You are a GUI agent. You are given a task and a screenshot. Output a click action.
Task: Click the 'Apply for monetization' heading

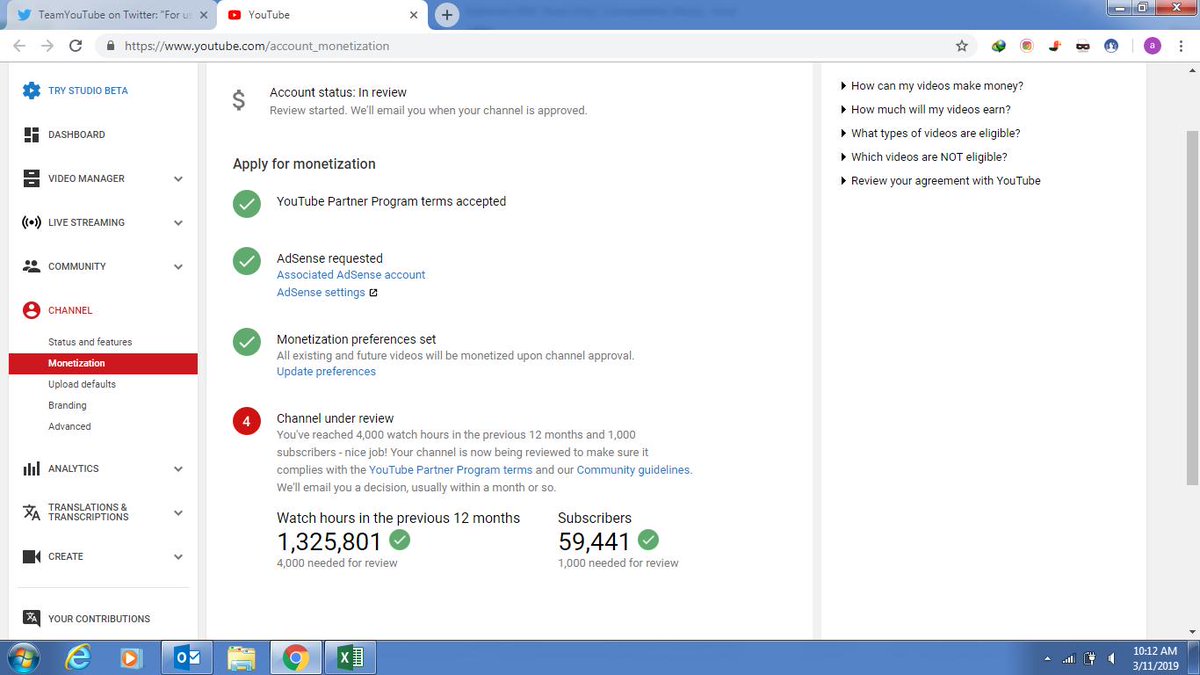pyautogui.click(x=304, y=164)
